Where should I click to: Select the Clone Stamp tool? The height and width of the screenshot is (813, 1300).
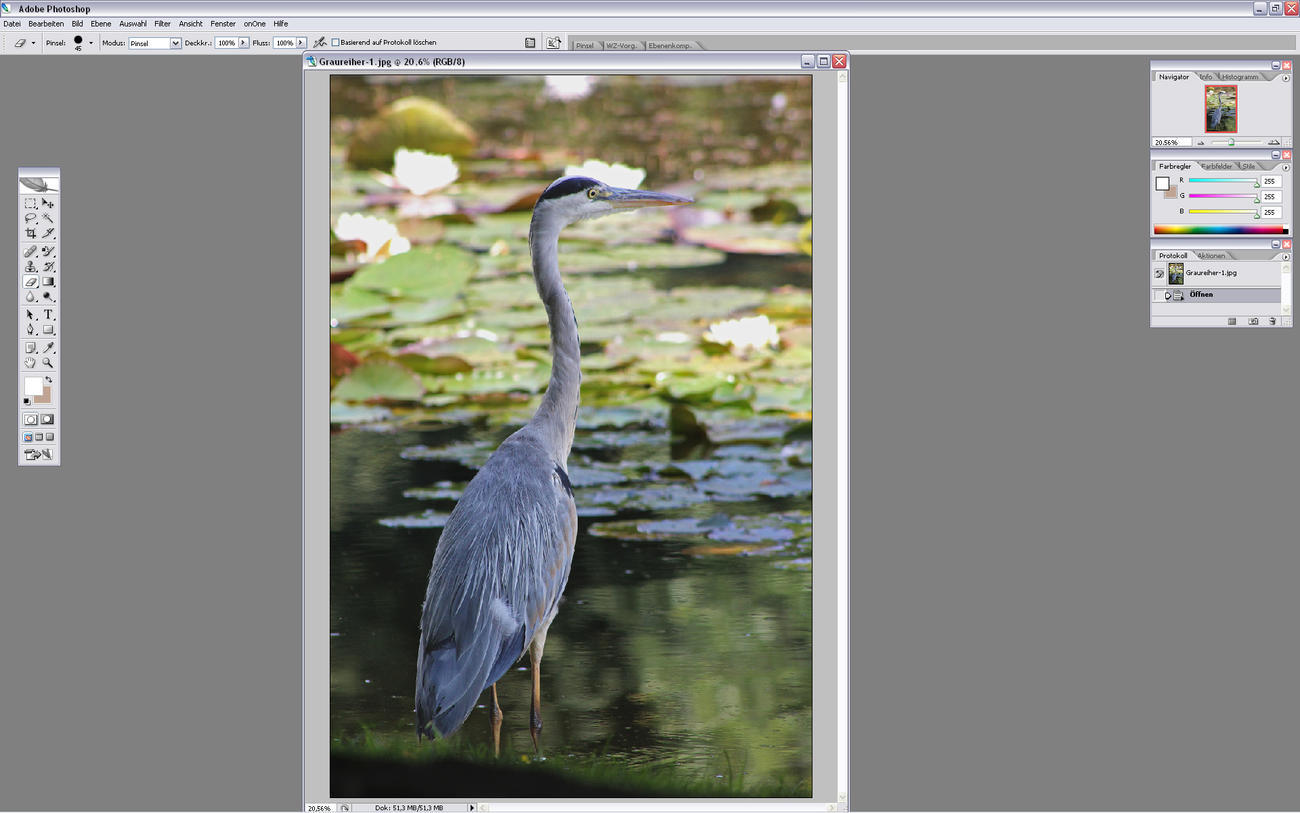(31, 266)
